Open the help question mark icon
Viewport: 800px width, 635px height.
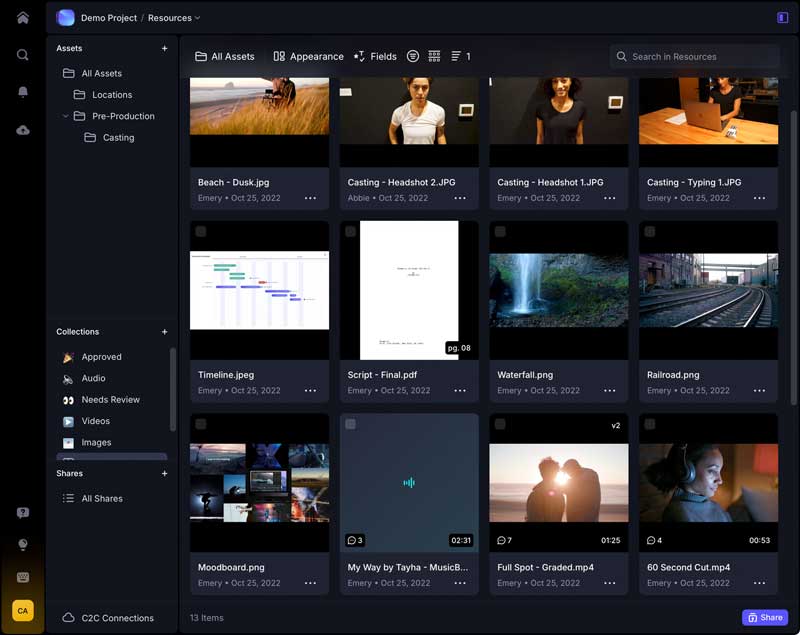(x=22, y=513)
